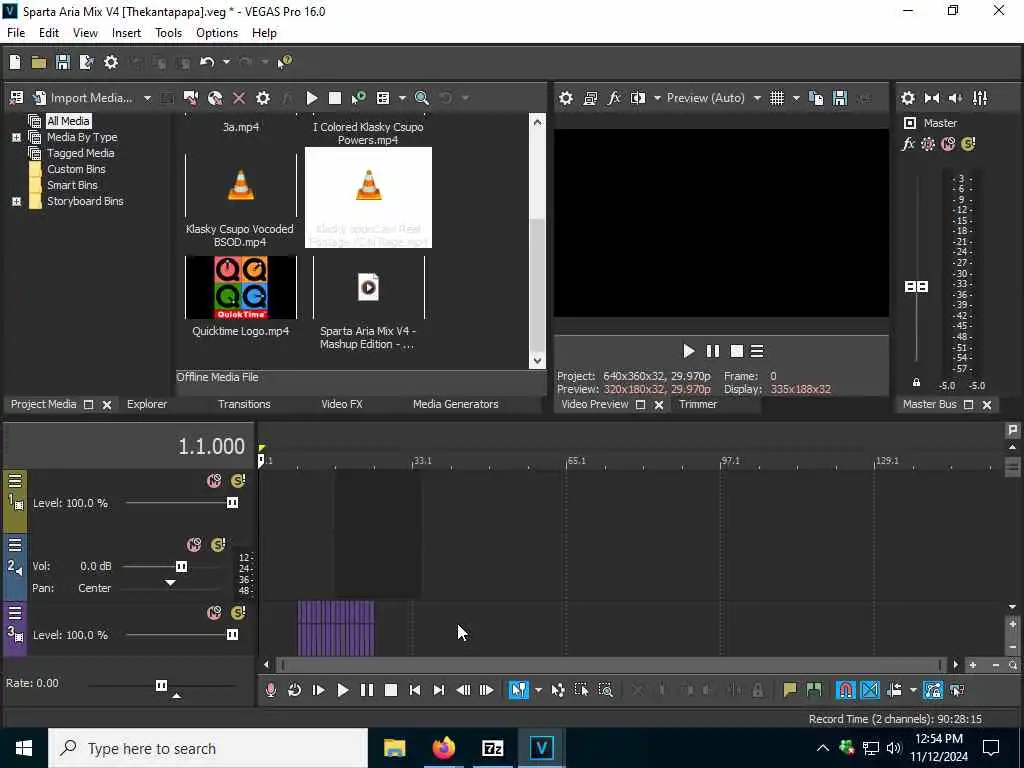Open Video Preview hamburger menu
The height and width of the screenshot is (768, 1024).
point(757,351)
